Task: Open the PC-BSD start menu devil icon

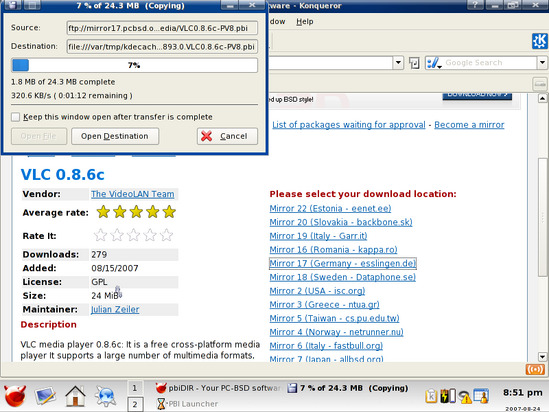Action: pyautogui.click(x=15, y=396)
